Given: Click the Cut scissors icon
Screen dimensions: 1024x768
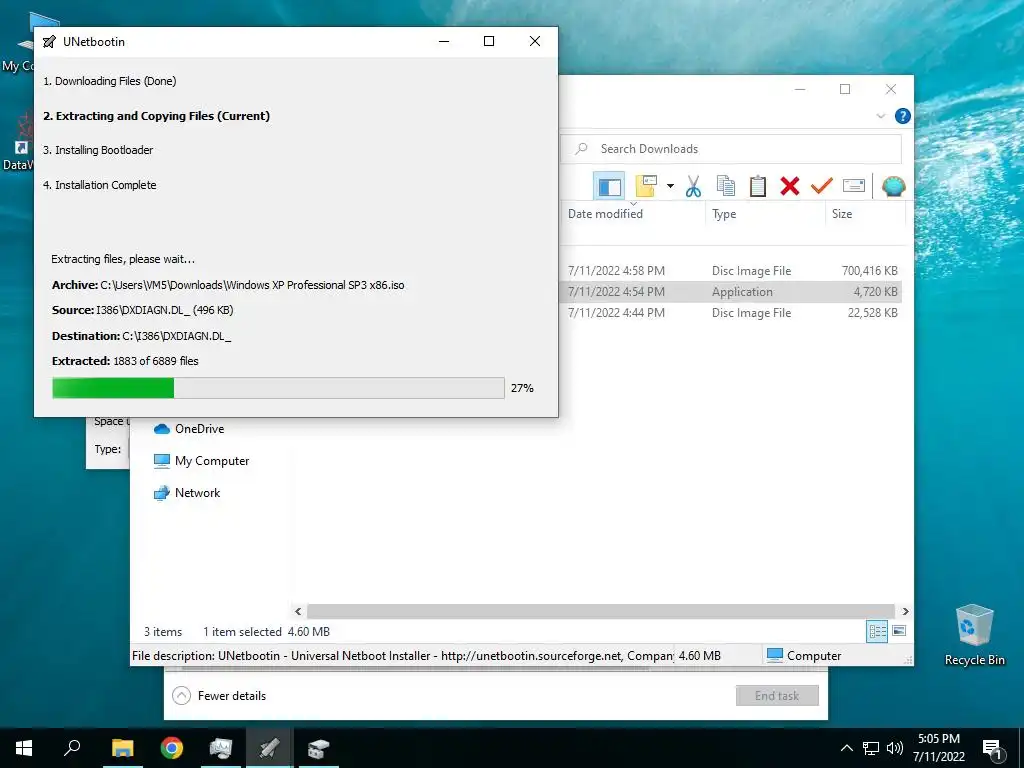Looking at the screenshot, I should 694,186.
